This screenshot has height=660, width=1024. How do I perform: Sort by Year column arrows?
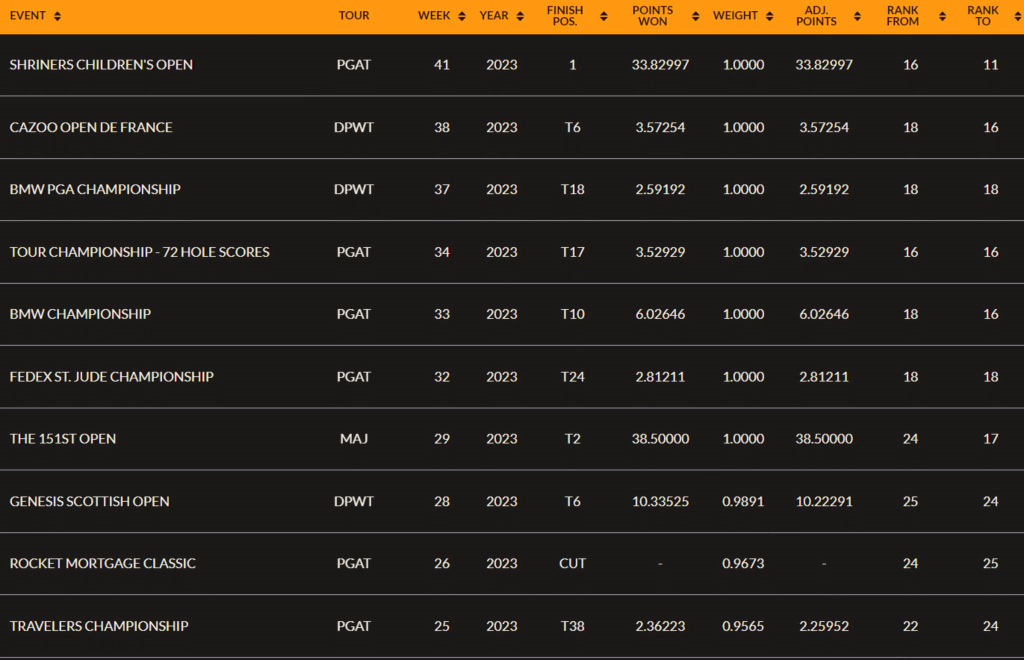(520, 16)
